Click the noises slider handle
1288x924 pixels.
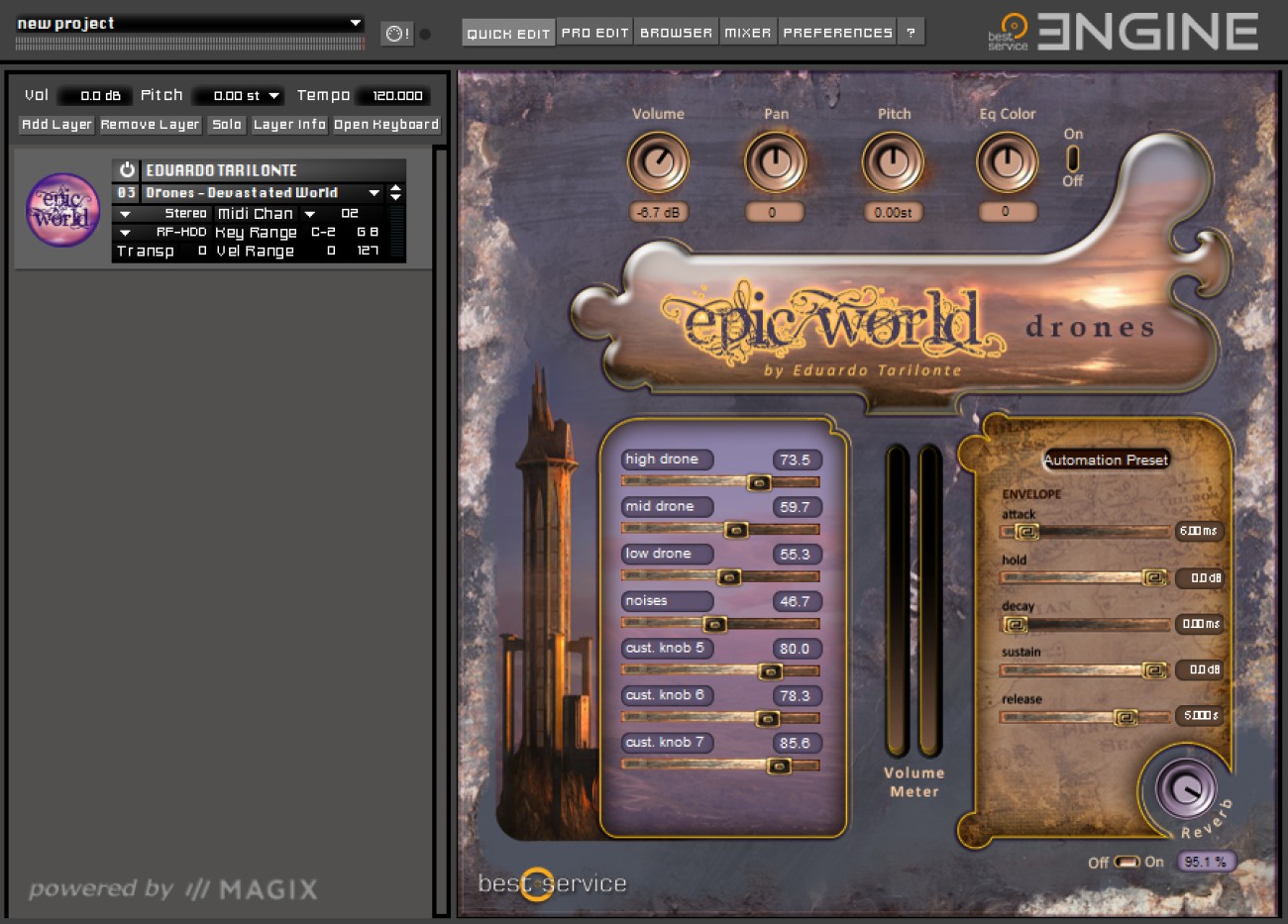coord(714,624)
